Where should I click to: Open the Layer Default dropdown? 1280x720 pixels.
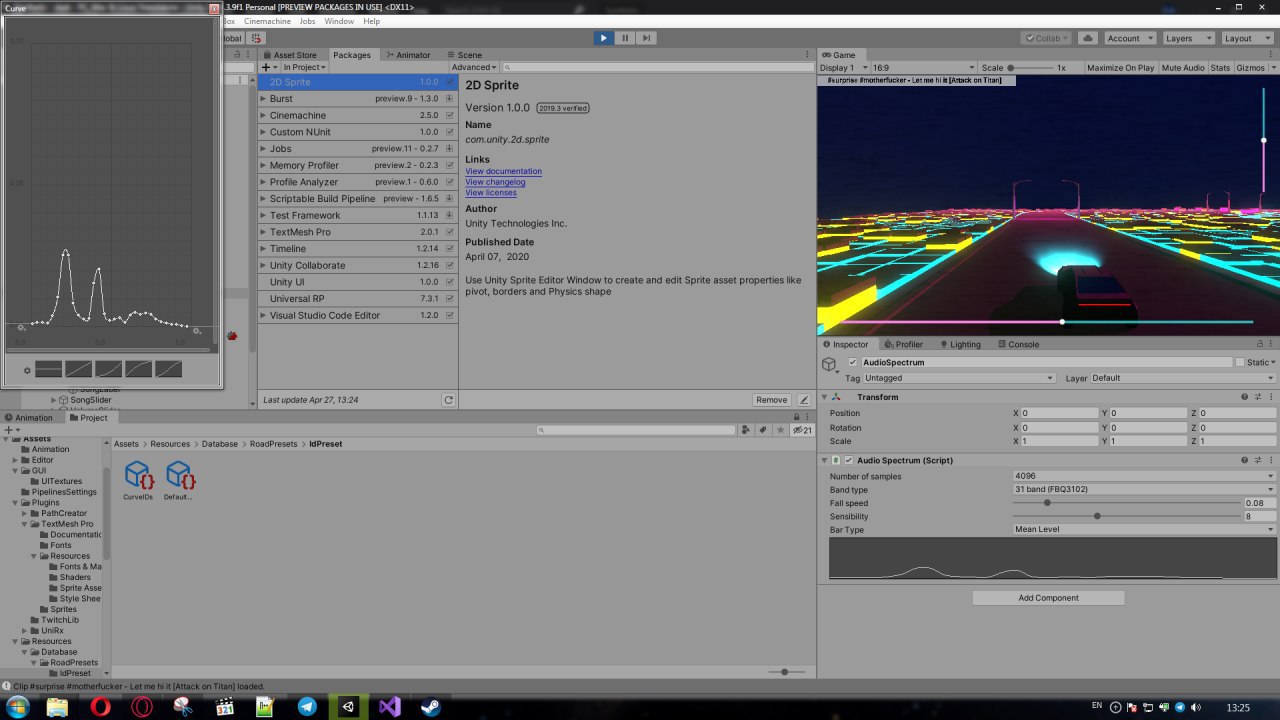coord(1184,378)
